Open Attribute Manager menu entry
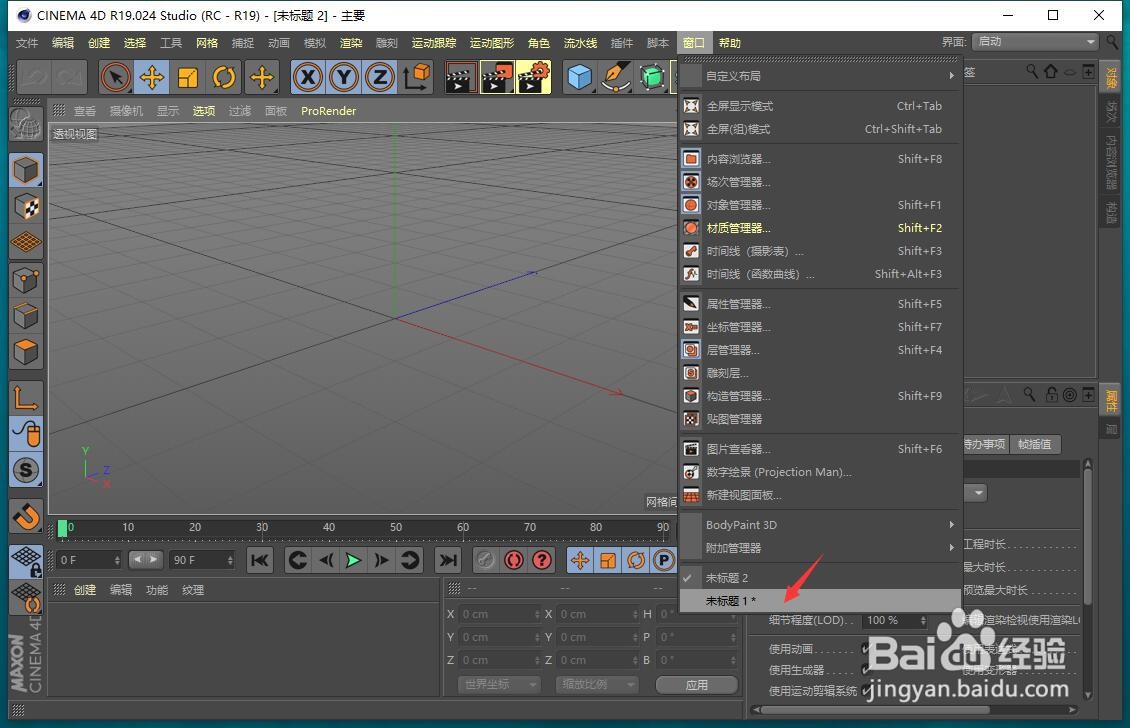Viewport: 1130px width, 728px height. pyautogui.click(x=821, y=304)
